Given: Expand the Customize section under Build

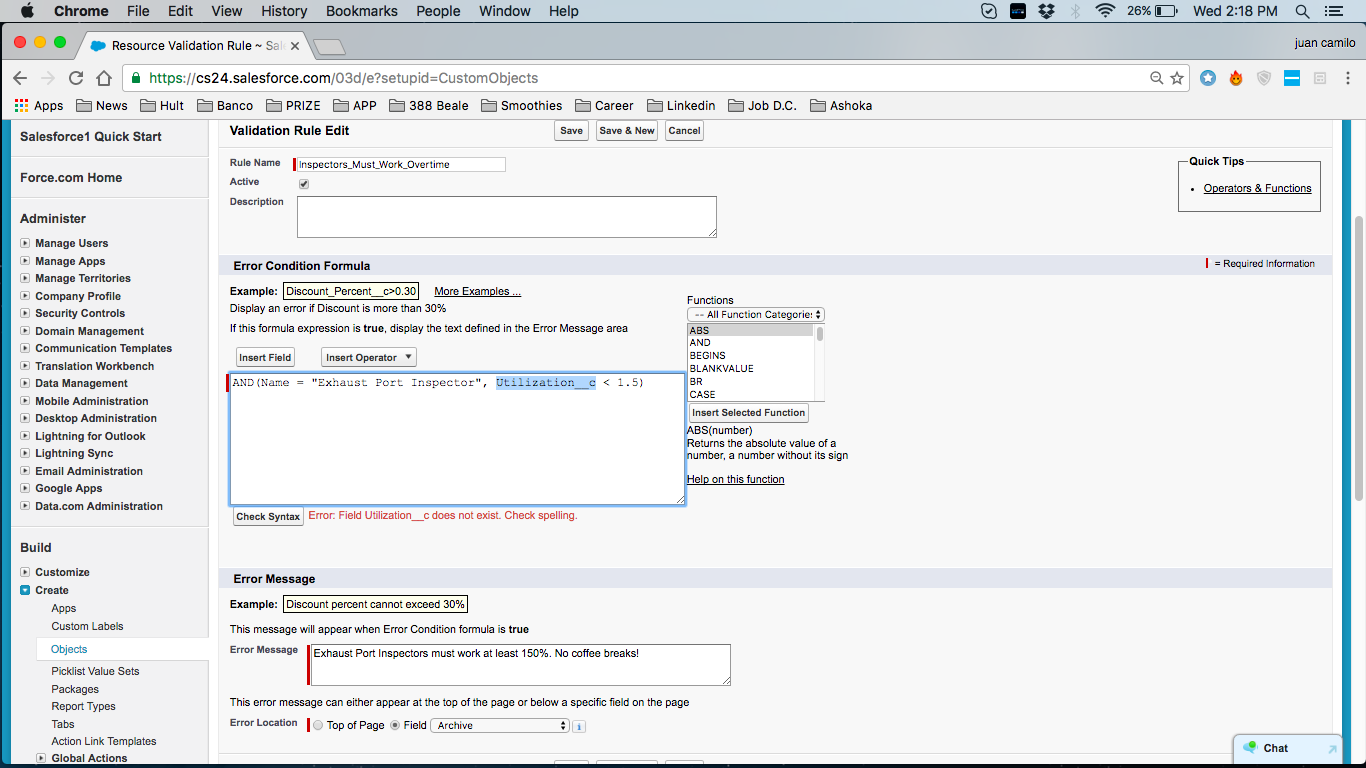Looking at the screenshot, I should click(26, 572).
